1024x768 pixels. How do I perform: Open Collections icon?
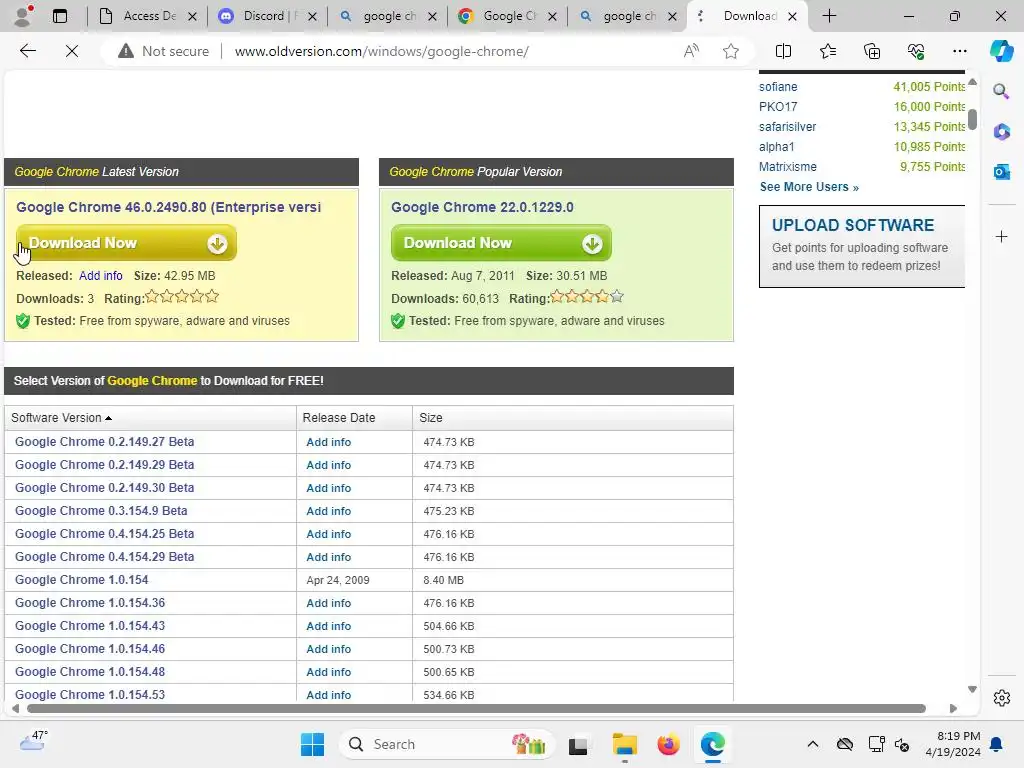point(872,51)
